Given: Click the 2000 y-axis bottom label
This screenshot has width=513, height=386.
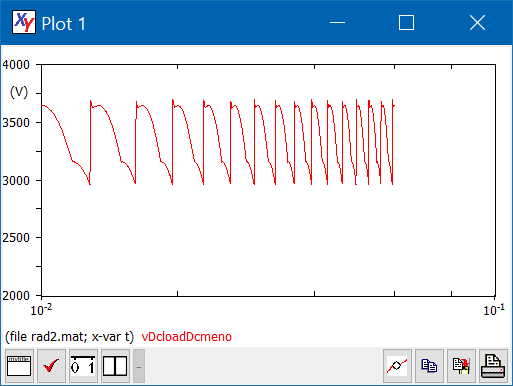Looking at the screenshot, I should tap(16, 296).
